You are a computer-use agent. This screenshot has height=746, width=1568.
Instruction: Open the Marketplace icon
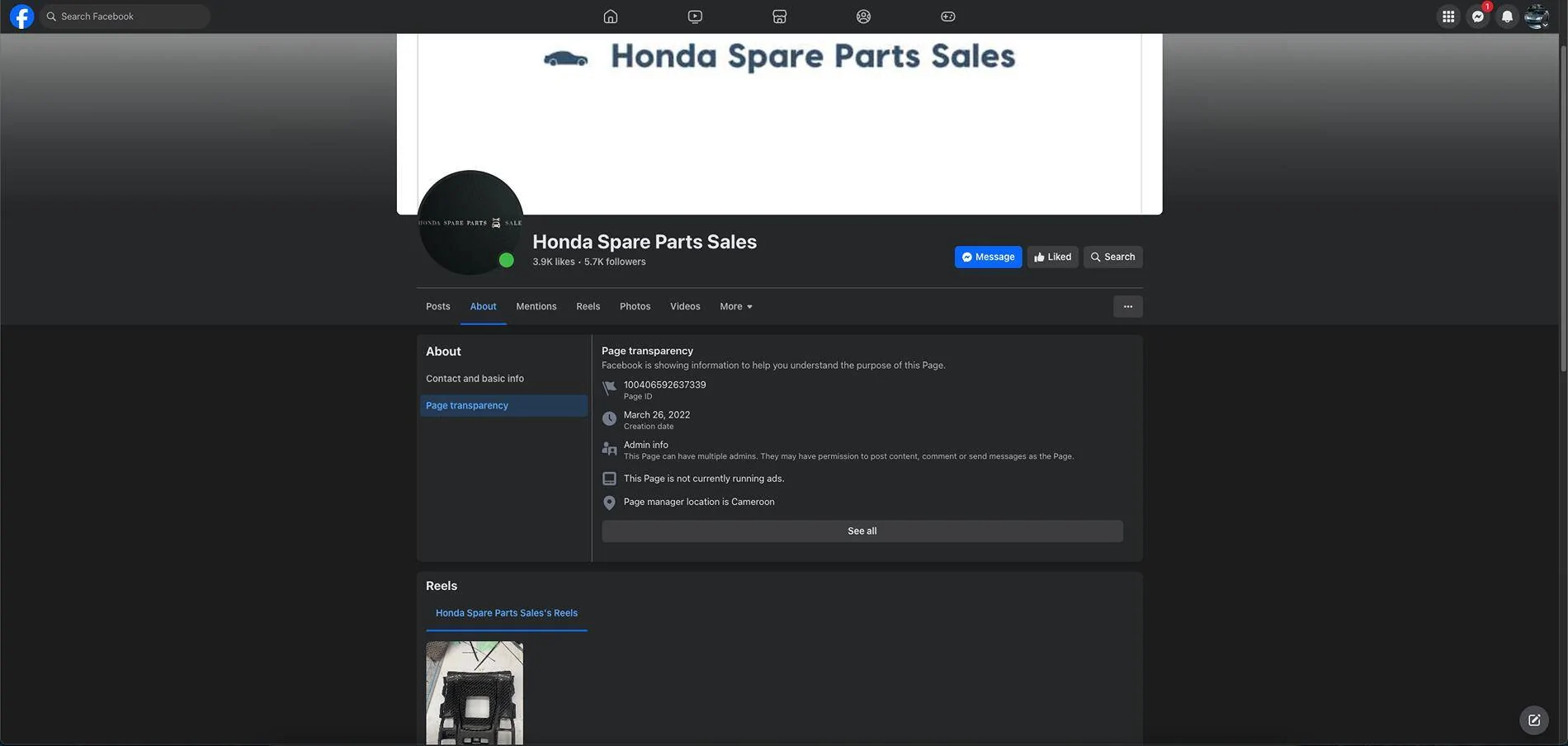(x=779, y=15)
